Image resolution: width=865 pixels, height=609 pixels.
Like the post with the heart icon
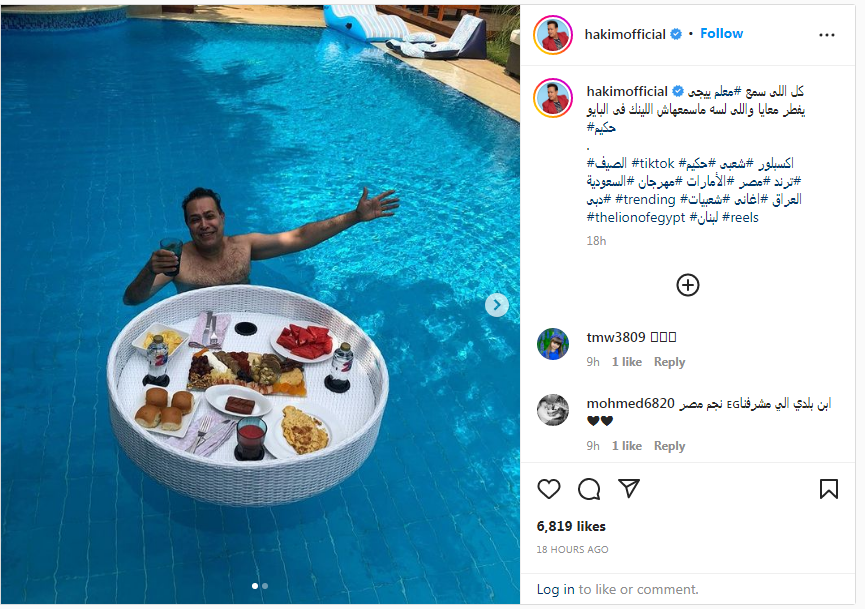(x=548, y=489)
